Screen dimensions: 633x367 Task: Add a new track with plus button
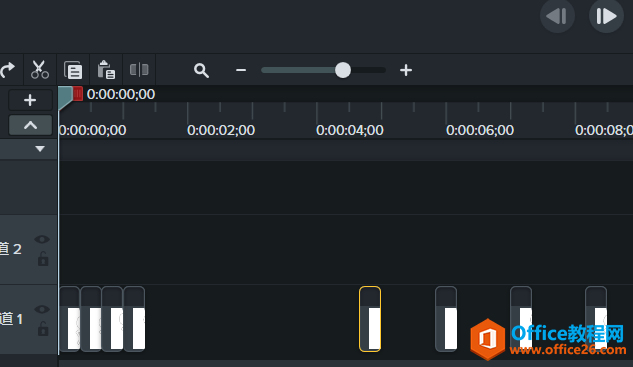pos(30,100)
